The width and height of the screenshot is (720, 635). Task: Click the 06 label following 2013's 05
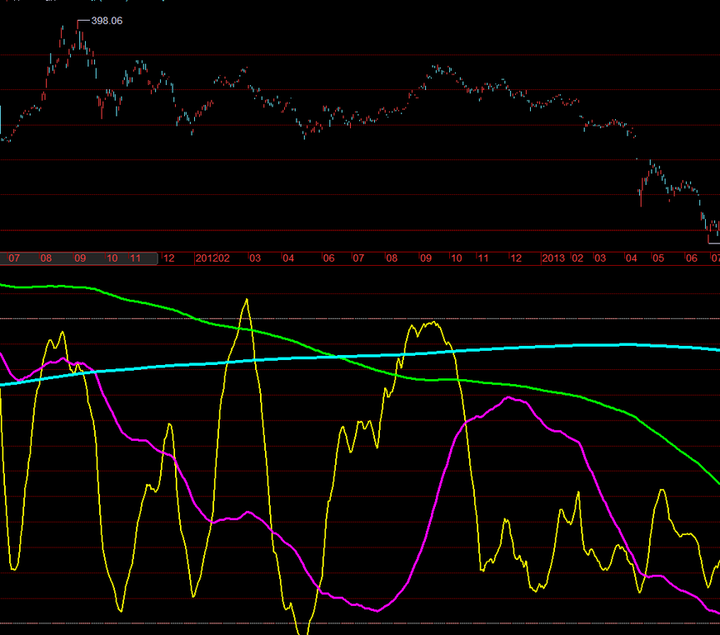691,258
